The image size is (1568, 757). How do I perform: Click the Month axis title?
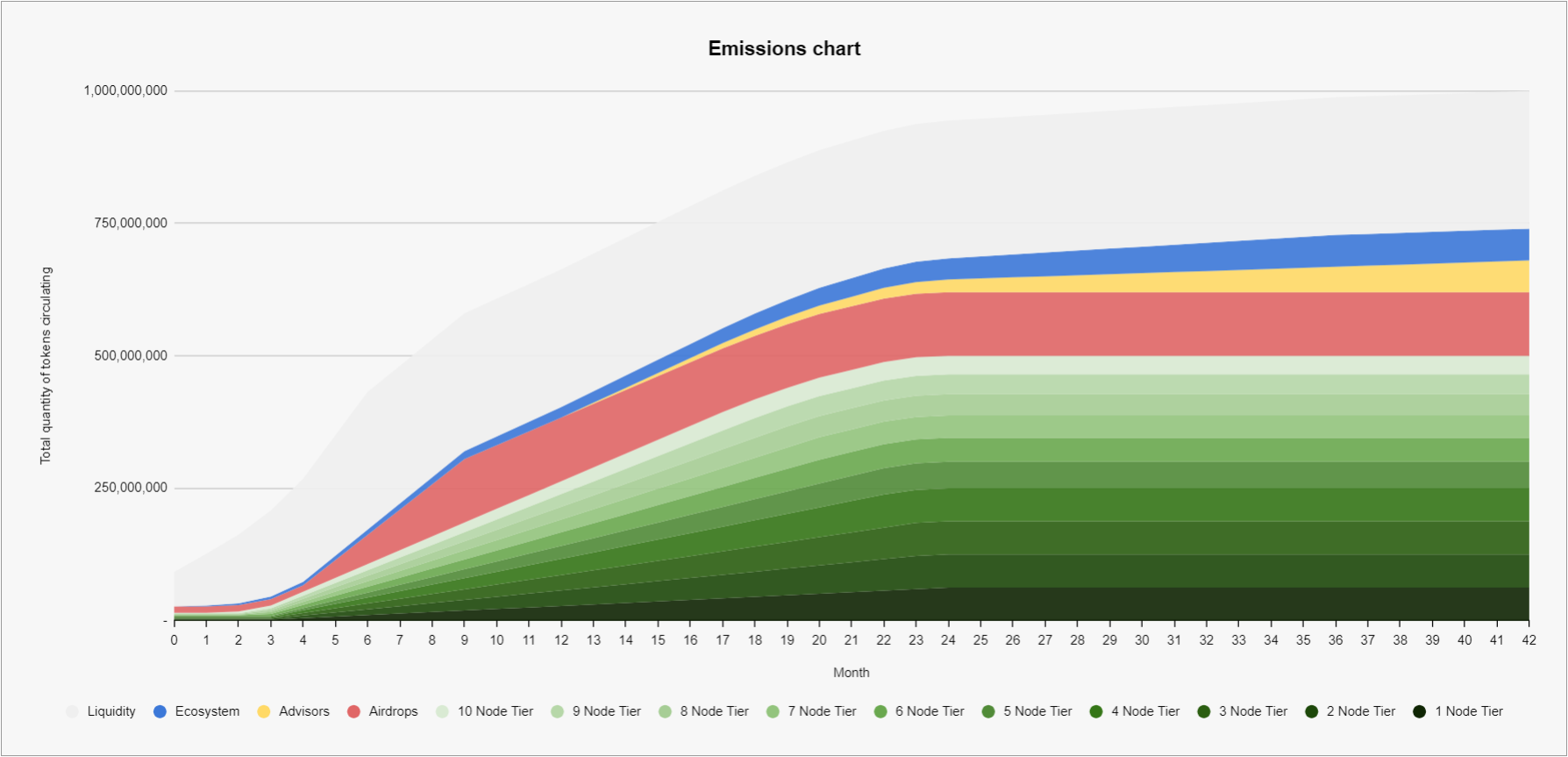pos(851,673)
